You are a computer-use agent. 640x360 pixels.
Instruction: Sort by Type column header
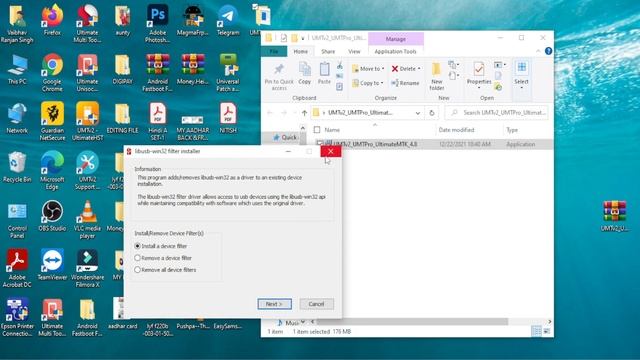point(512,130)
